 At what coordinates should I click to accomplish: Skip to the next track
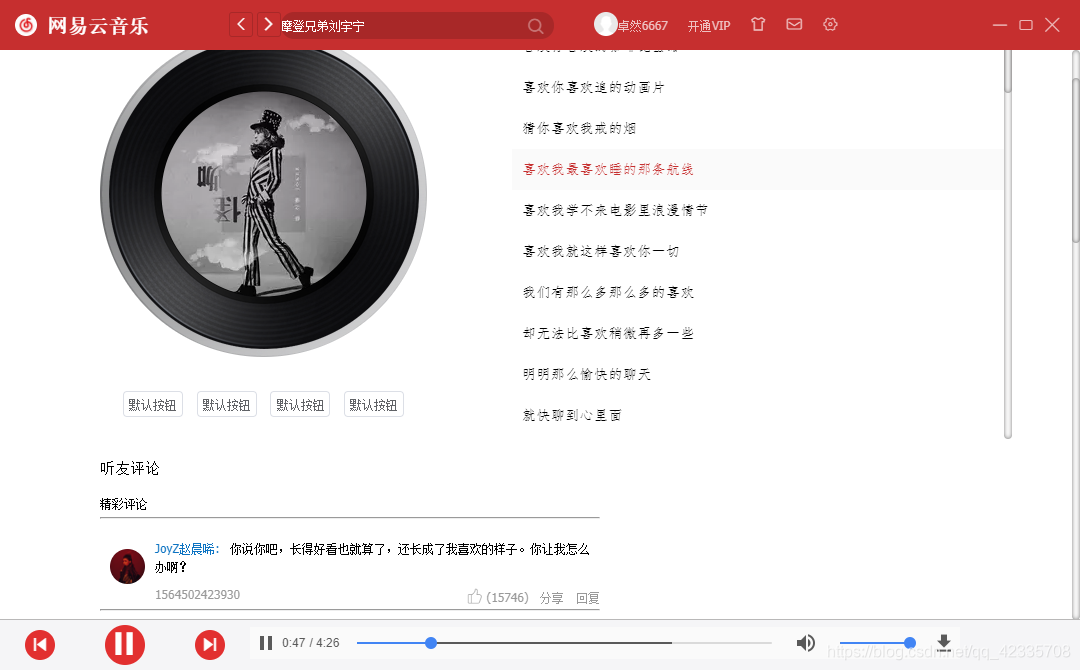pos(210,645)
